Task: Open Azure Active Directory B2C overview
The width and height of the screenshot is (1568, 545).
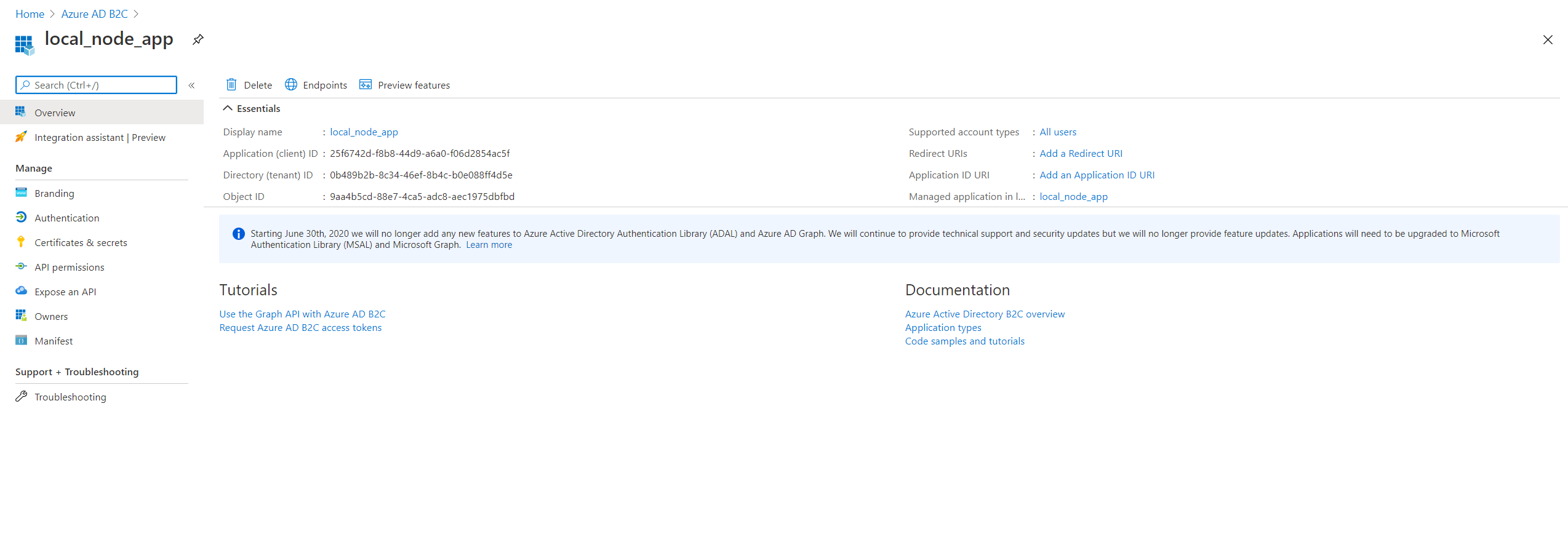Action: click(985, 314)
